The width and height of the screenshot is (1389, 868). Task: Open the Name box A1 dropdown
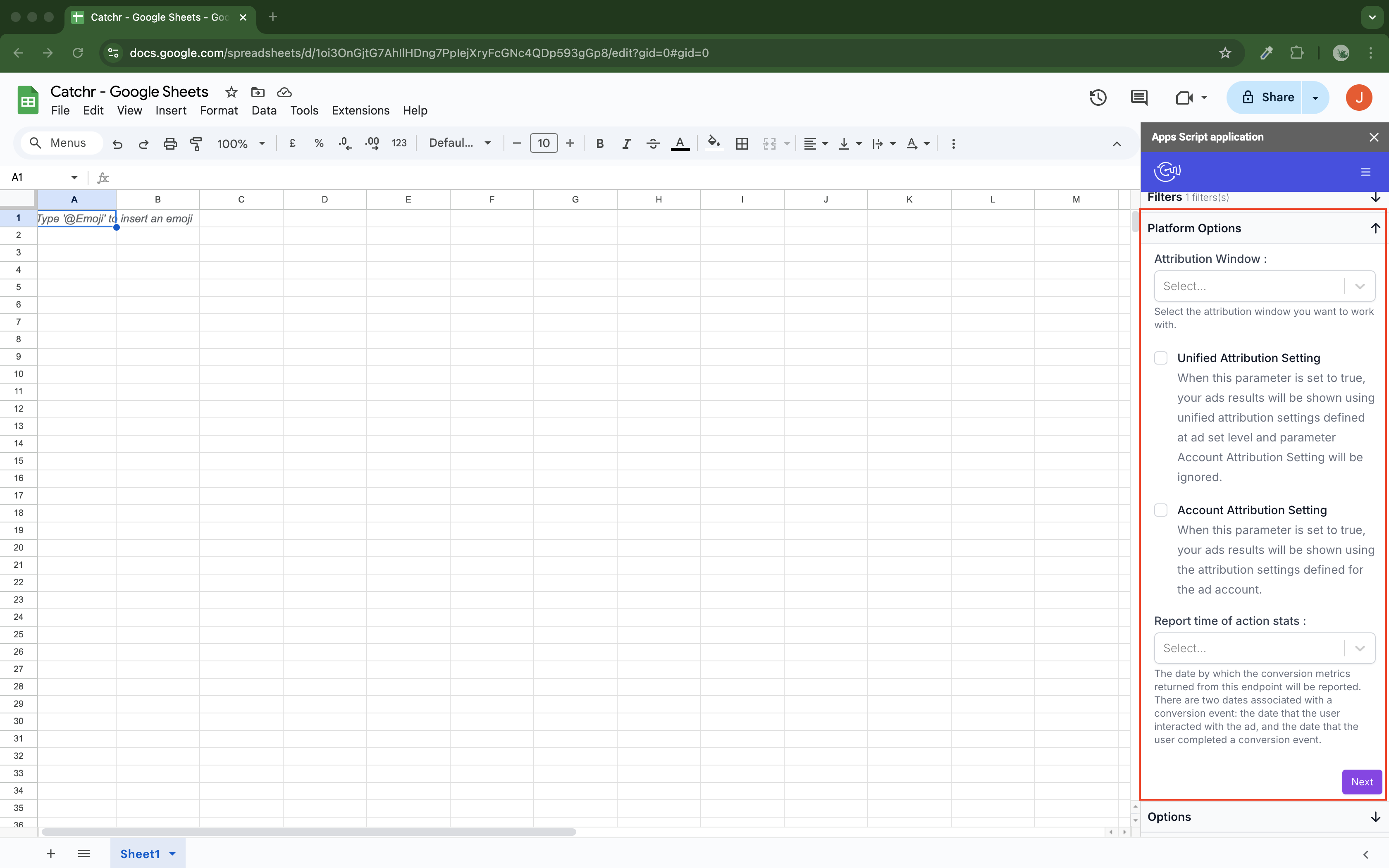(x=74, y=177)
